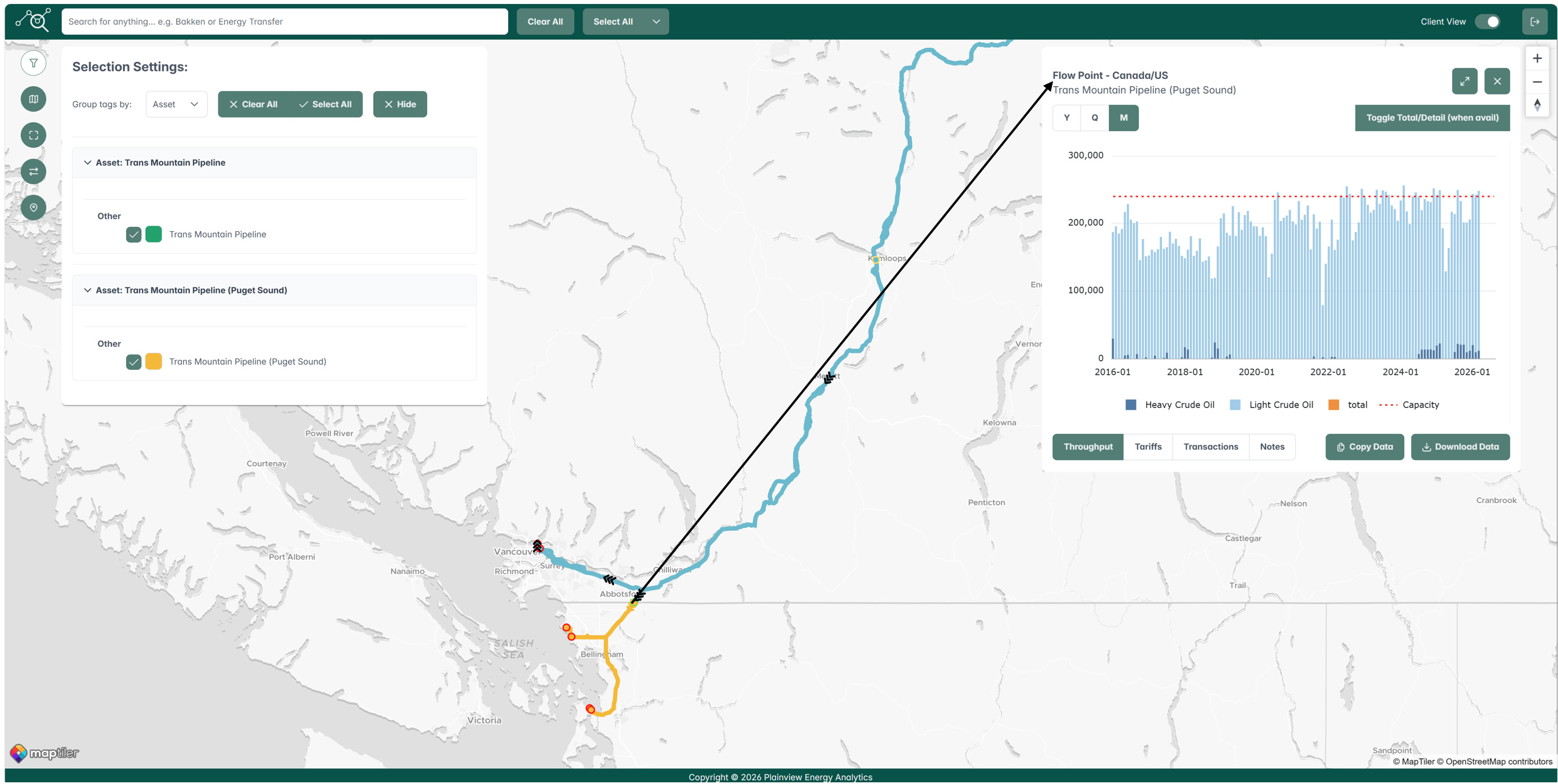The image size is (1558, 784).
Task: Switch chart to quarterly Q view
Action: click(1095, 118)
